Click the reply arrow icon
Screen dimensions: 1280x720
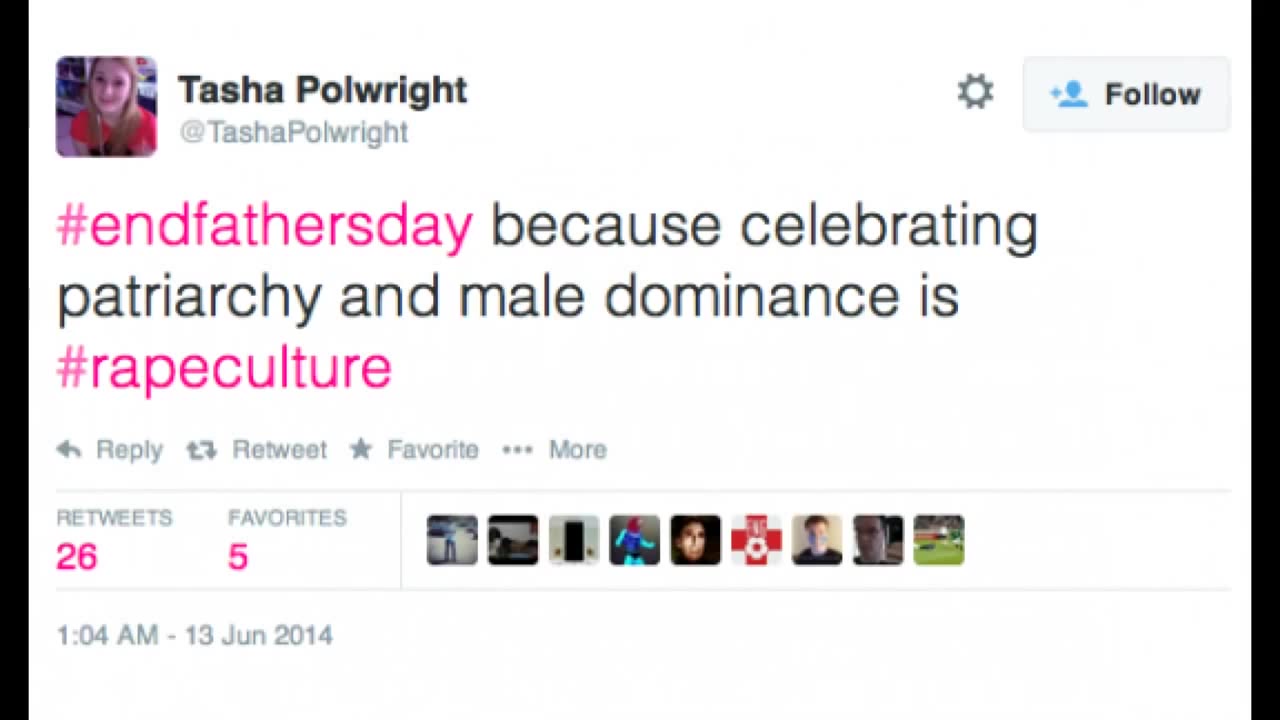(x=69, y=450)
